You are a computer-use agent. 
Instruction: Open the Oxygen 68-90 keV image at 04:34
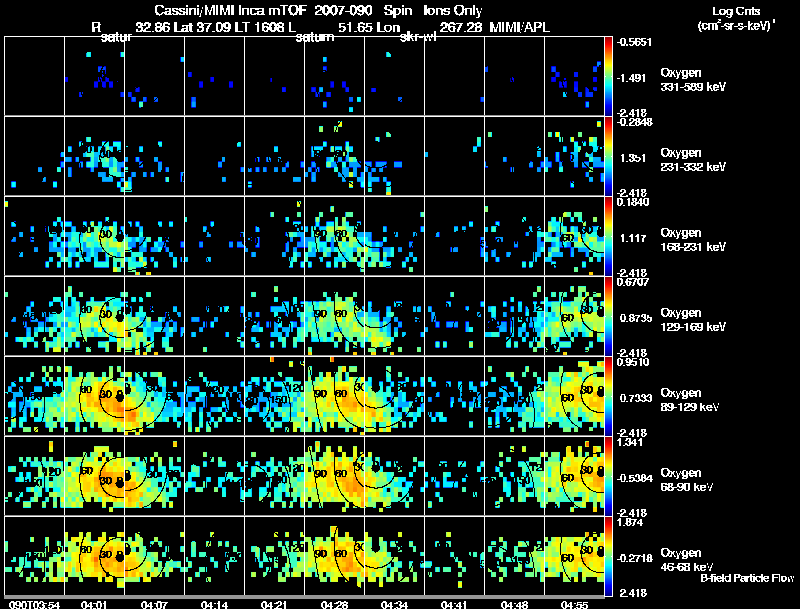pyautogui.click(x=394, y=476)
